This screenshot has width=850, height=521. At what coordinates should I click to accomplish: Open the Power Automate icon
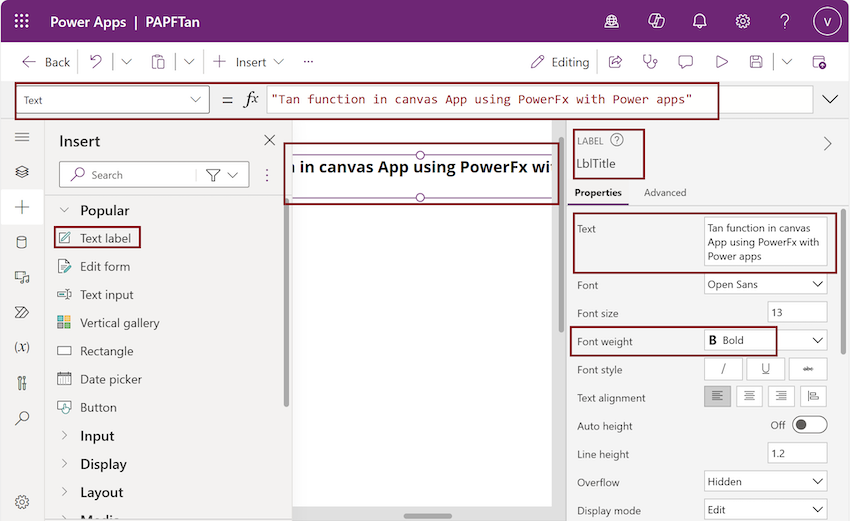[x=22, y=312]
